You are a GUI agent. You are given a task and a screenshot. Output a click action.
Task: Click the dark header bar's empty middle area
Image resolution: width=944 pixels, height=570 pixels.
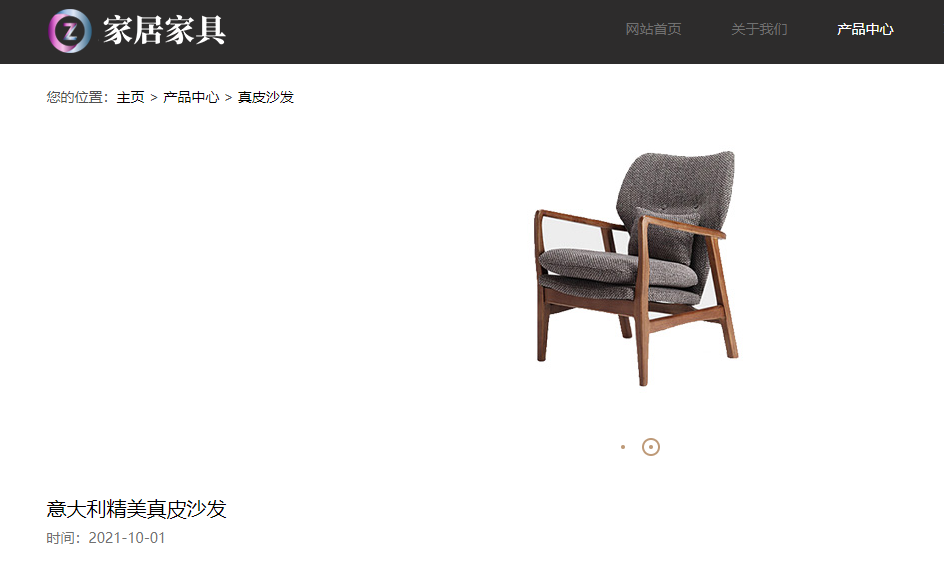pos(421,31)
